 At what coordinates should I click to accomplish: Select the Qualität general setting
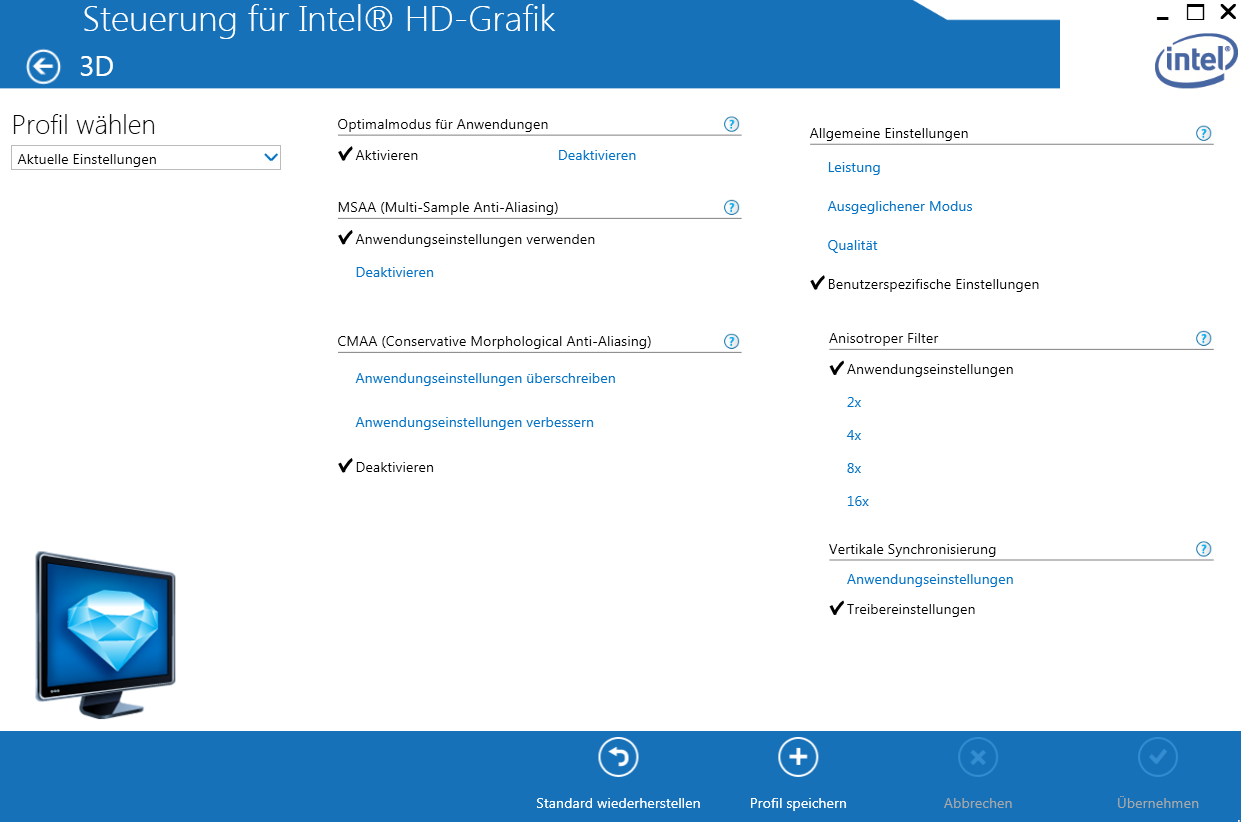(852, 245)
